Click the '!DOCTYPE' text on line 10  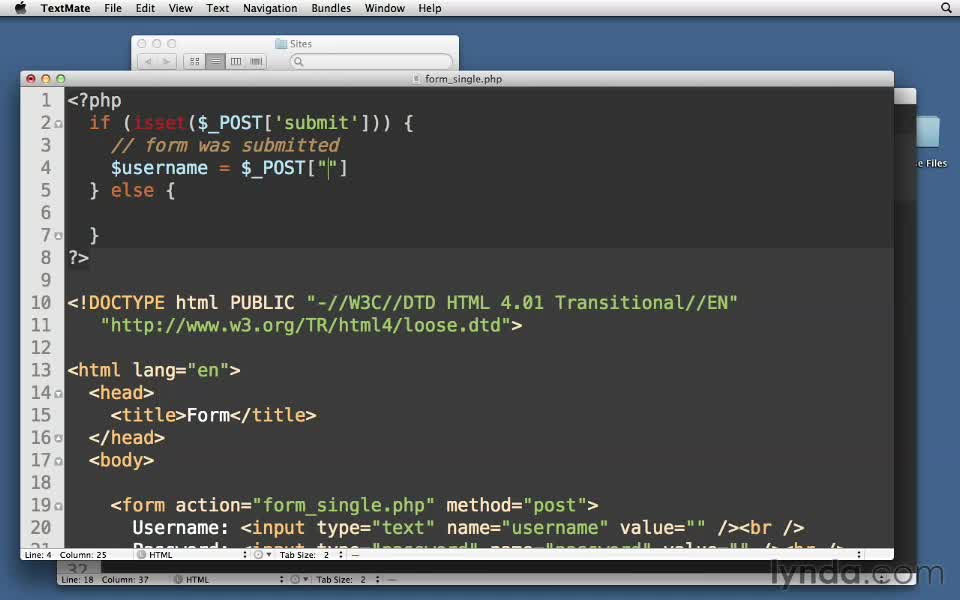click(x=122, y=302)
